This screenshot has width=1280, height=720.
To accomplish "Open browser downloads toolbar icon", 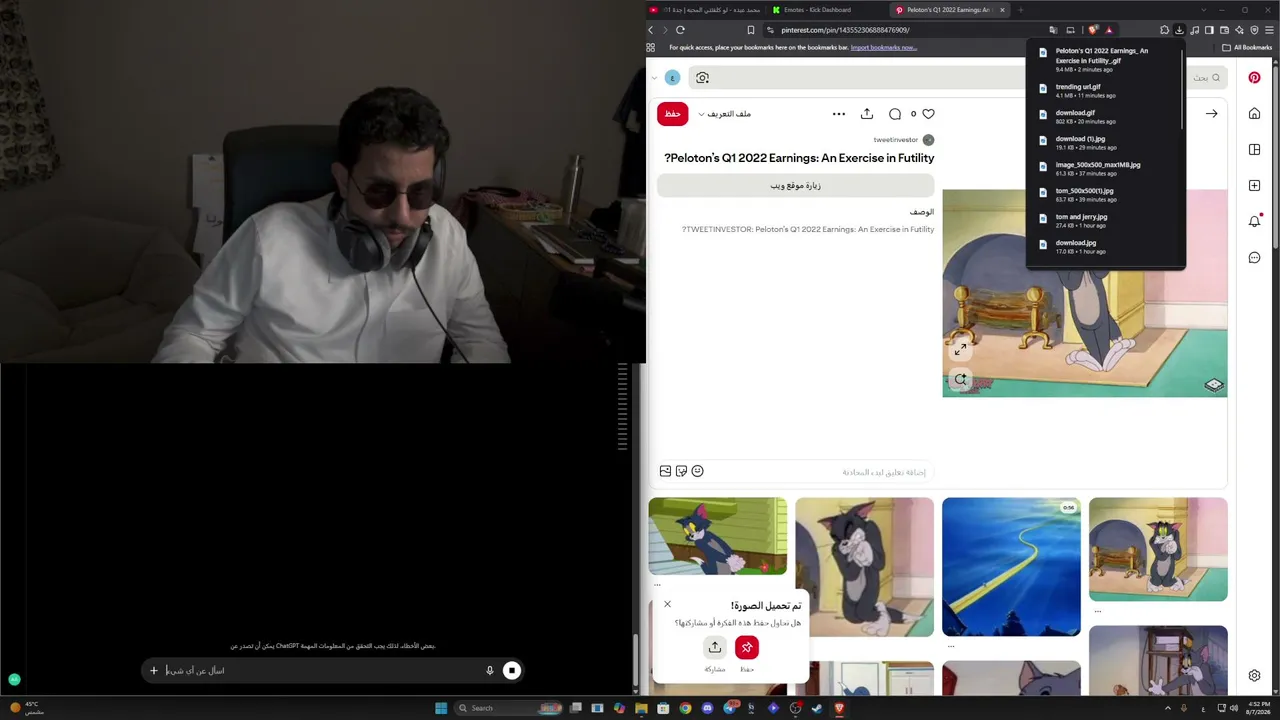I will point(1180,30).
